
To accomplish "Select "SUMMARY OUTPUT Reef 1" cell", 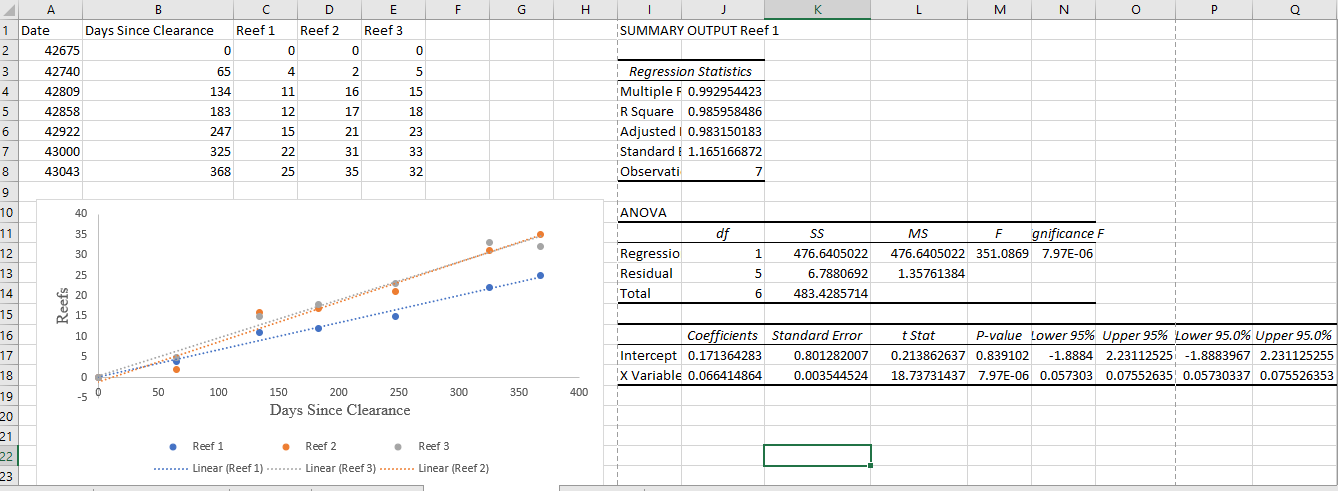I will click(699, 30).
